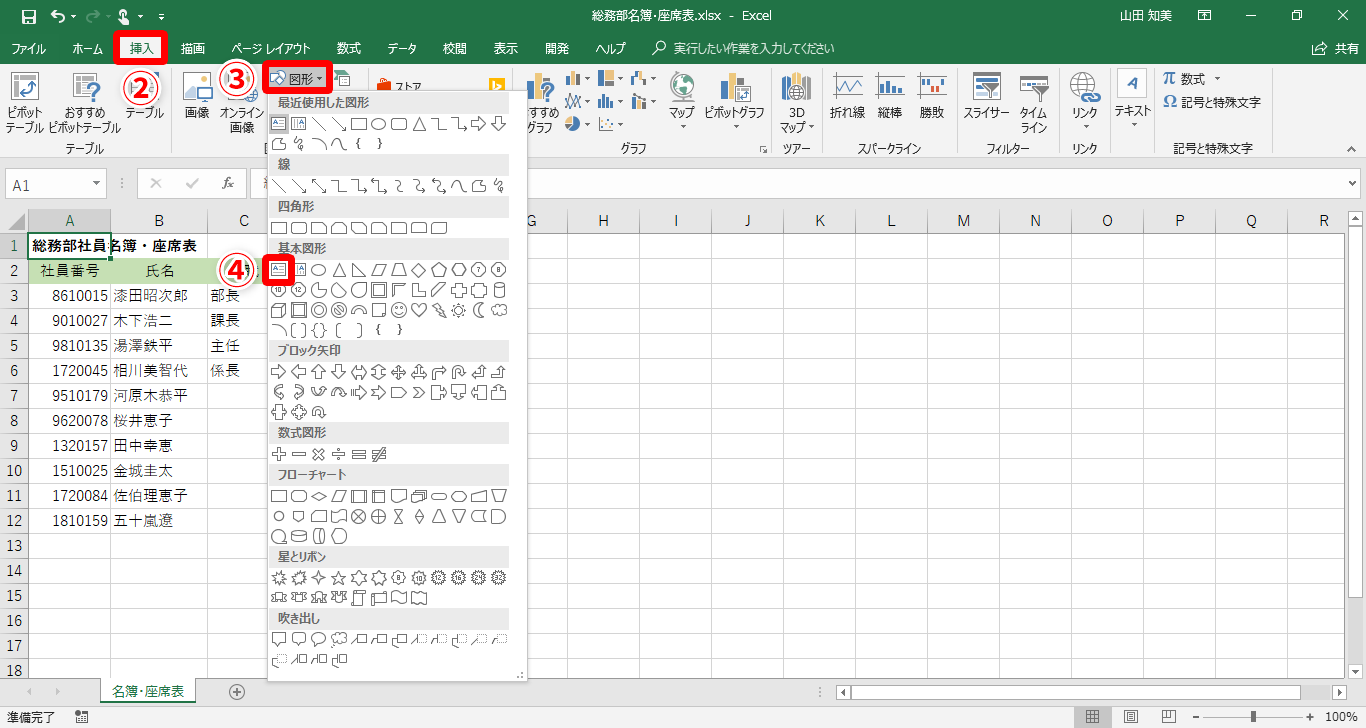
Task: Click the Undo icon
Action: pyautogui.click(x=58, y=16)
